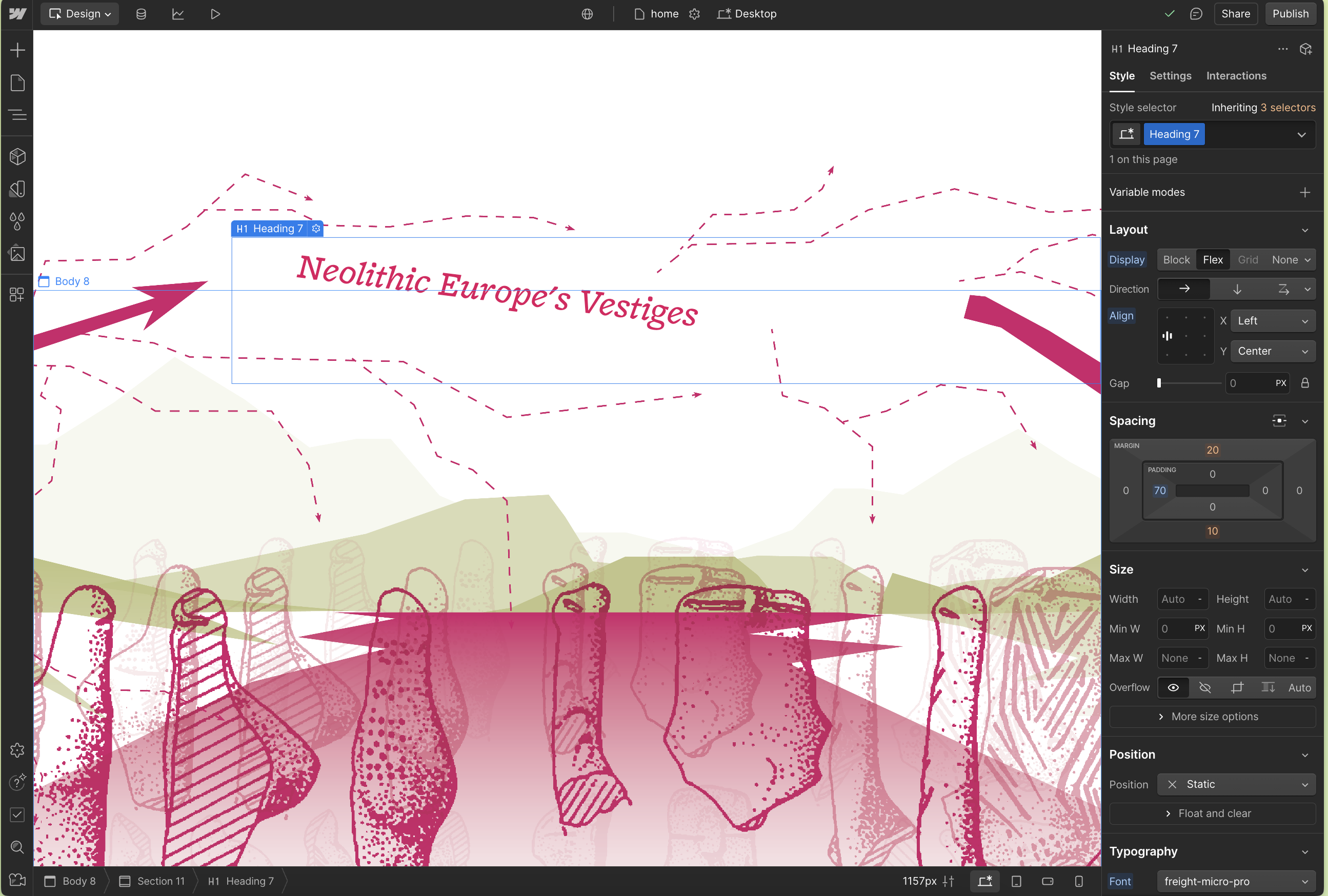
Task: Collapse the Layout section
Action: 1304,230
